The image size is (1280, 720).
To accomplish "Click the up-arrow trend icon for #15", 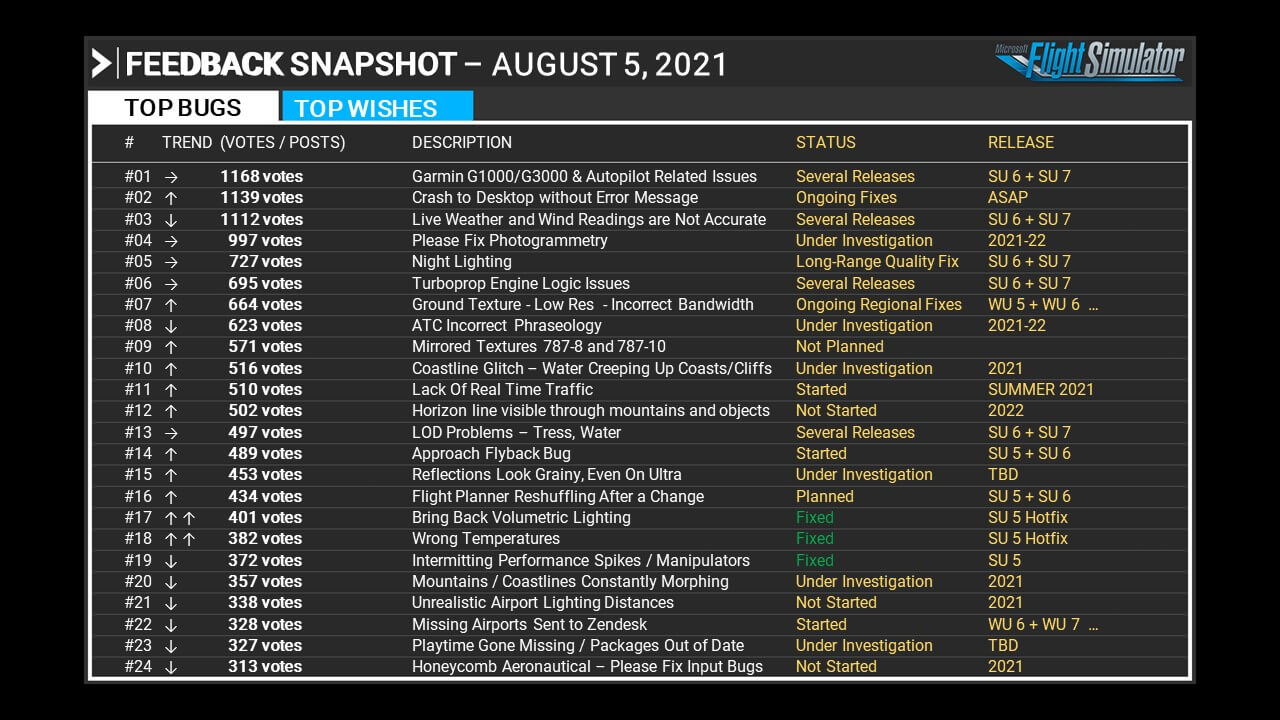I will (x=171, y=475).
